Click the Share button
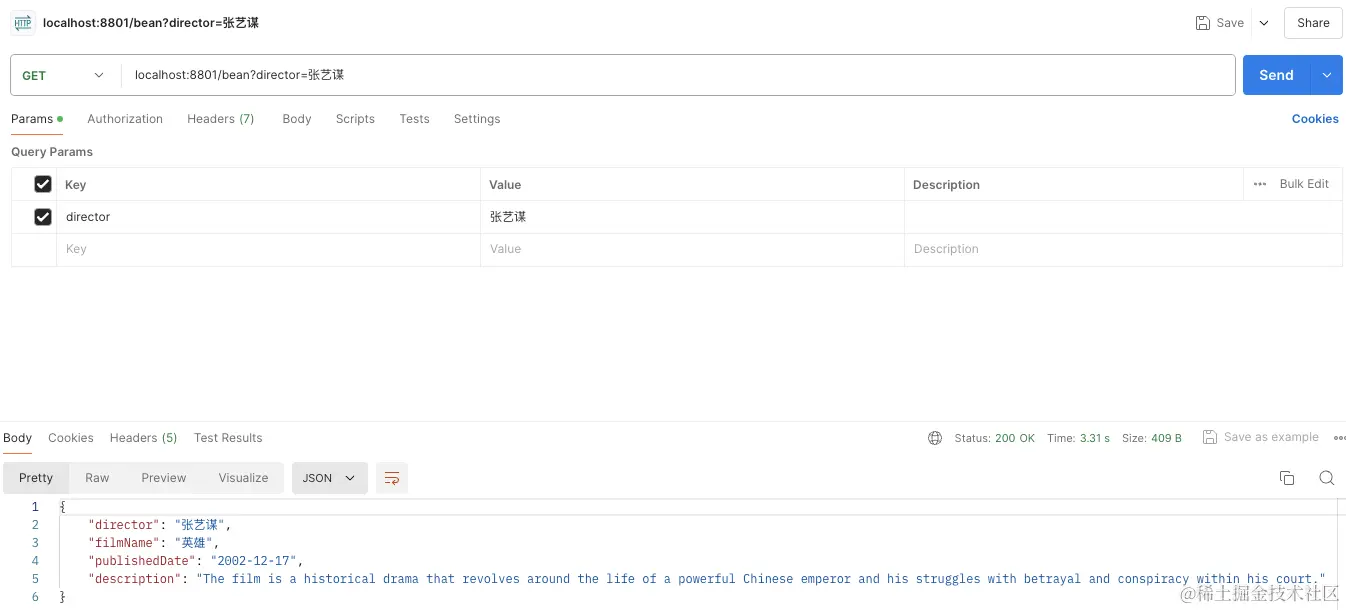Image resolution: width=1346 pixels, height=610 pixels. point(1313,23)
